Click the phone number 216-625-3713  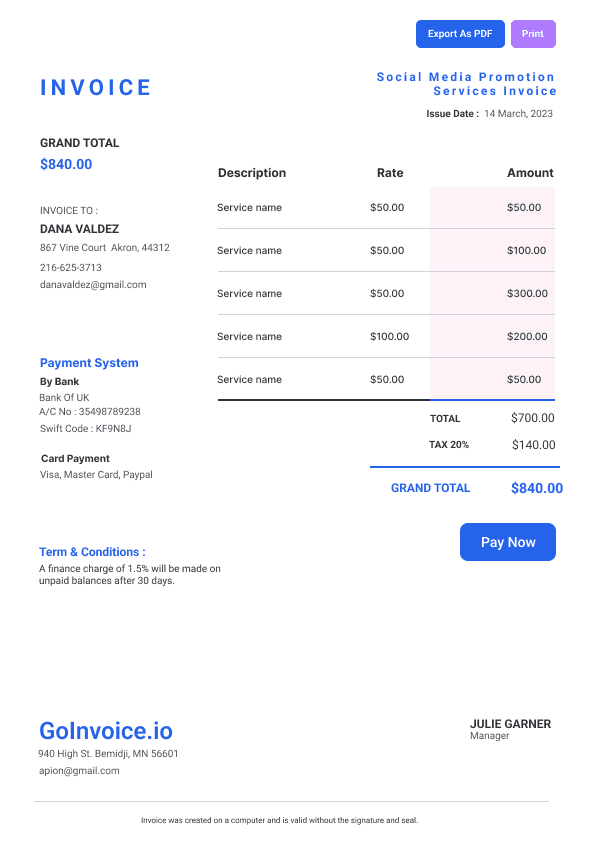pyautogui.click(x=70, y=267)
